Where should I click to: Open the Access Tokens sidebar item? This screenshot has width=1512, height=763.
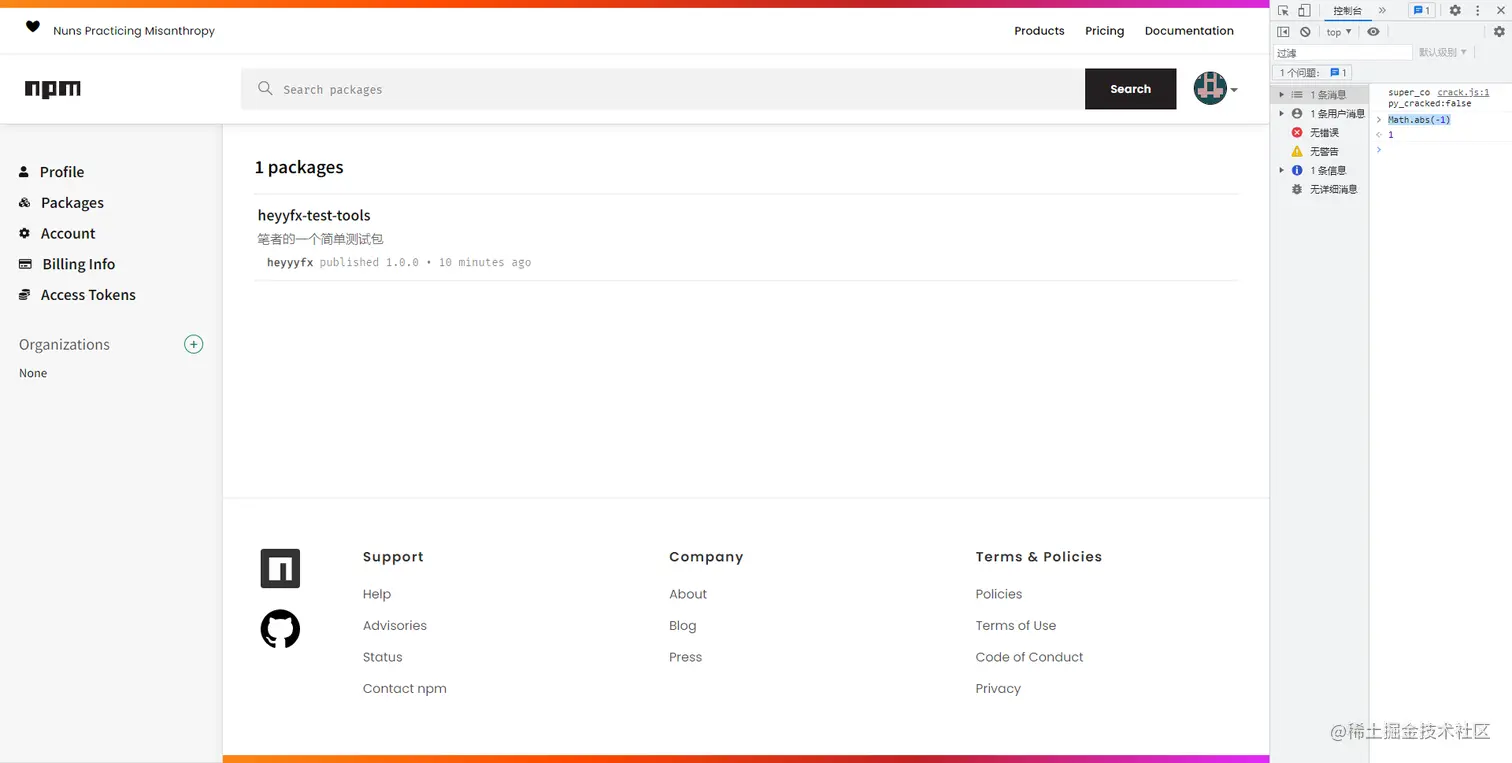pos(88,295)
